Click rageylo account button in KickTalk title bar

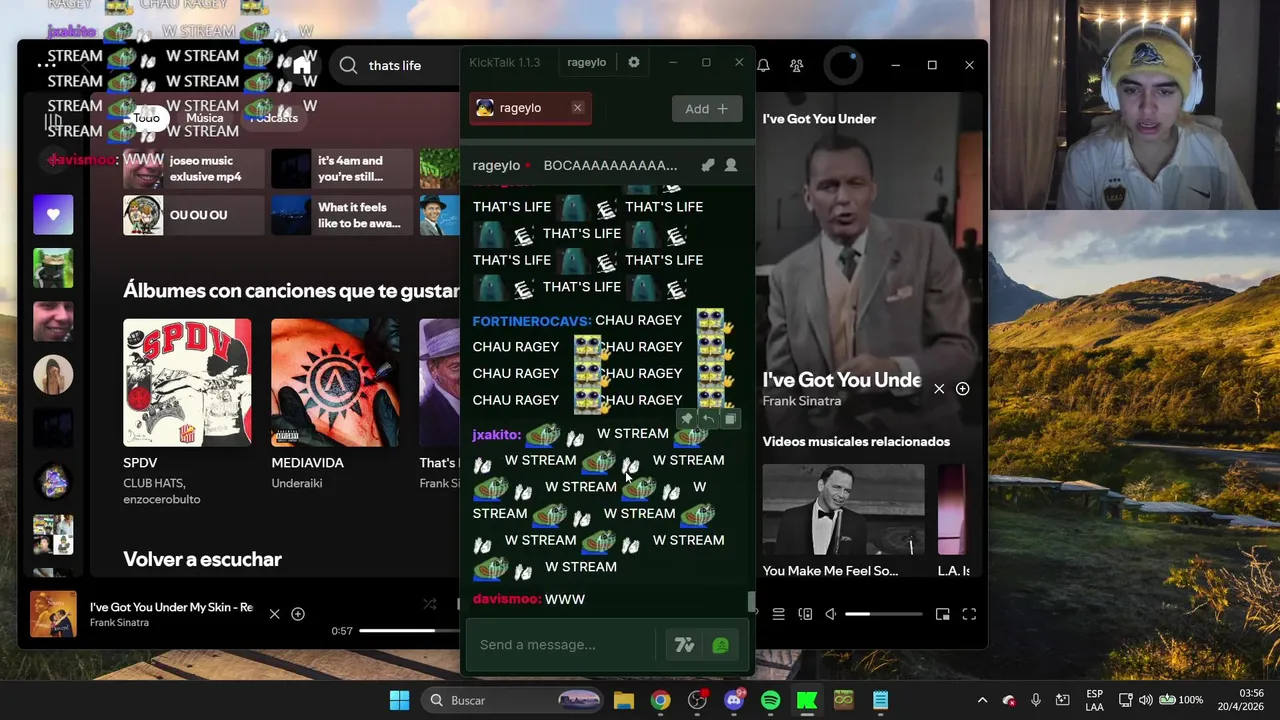(x=586, y=62)
